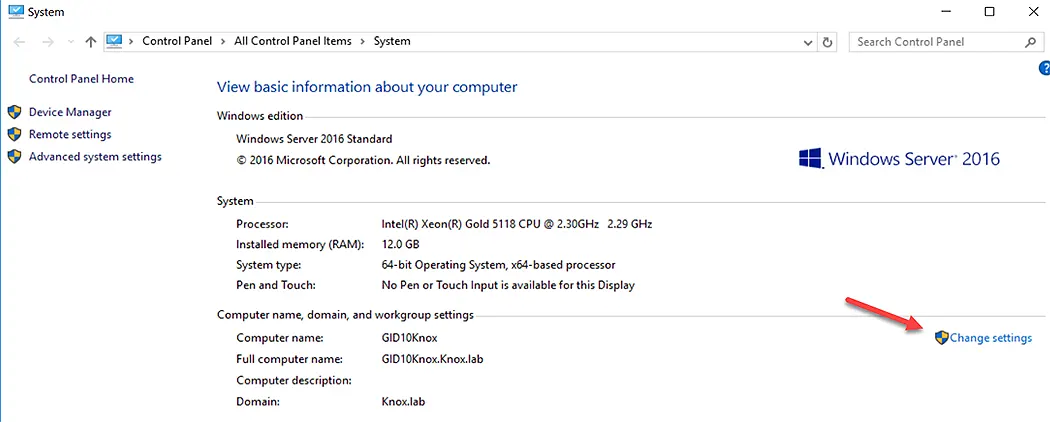The height and width of the screenshot is (422, 1050).
Task: Open the address bar history dropdown
Action: [808, 42]
